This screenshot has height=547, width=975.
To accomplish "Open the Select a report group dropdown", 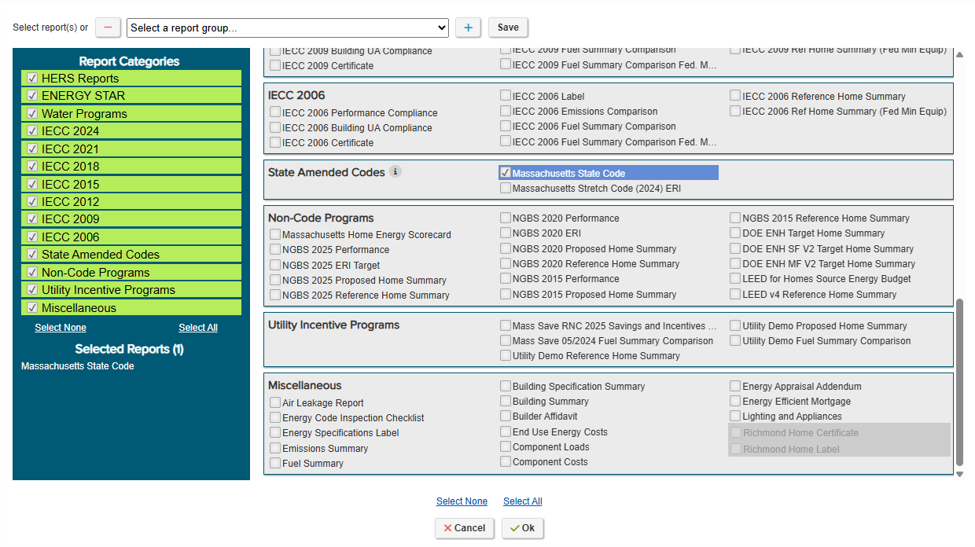I will pos(287,28).
